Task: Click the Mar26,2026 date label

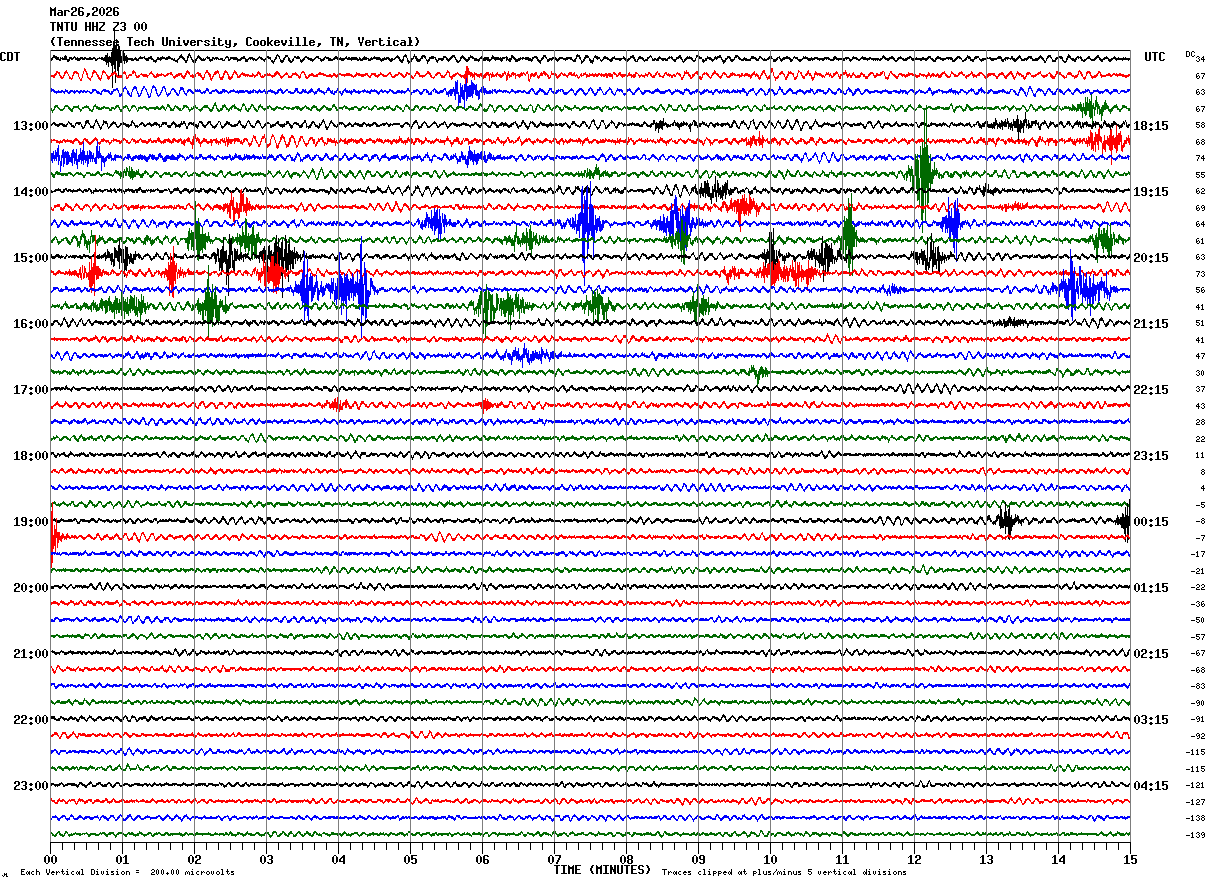Action: (x=84, y=12)
